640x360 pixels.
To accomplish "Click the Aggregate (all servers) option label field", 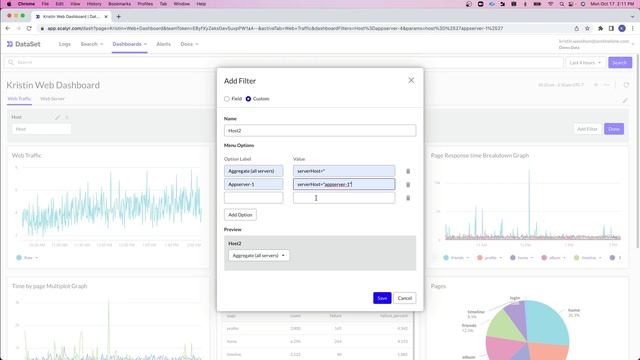I will coord(253,171).
